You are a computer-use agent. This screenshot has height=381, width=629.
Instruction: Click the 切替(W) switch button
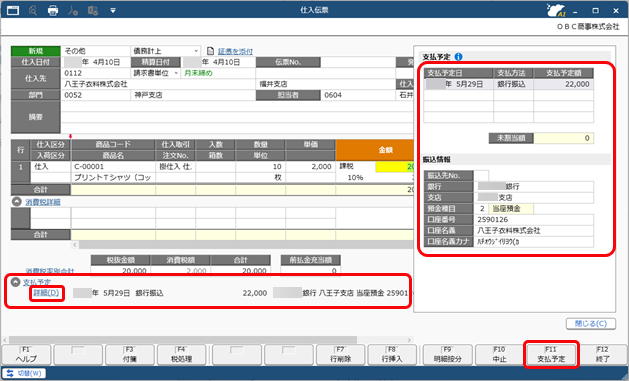(25, 373)
